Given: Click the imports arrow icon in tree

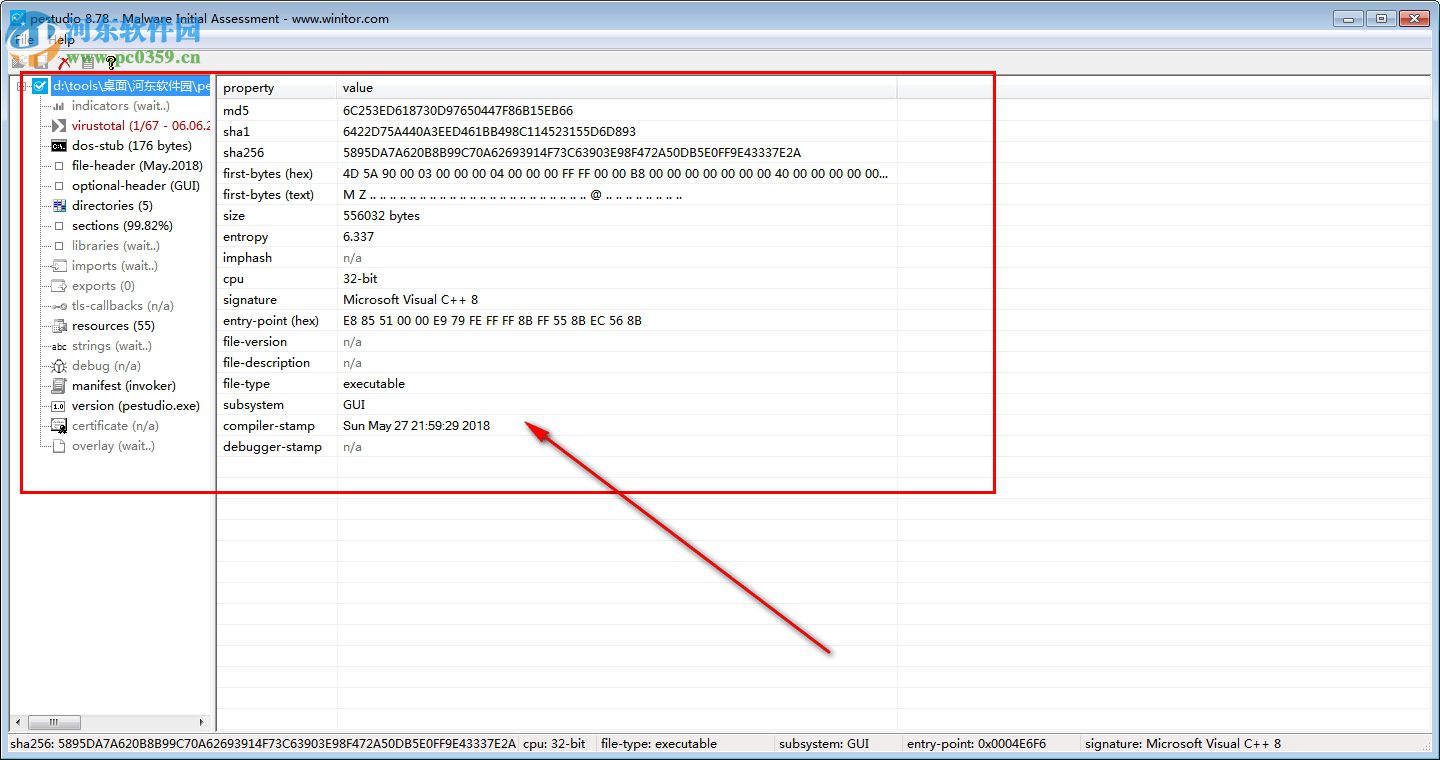Looking at the screenshot, I should (58, 266).
